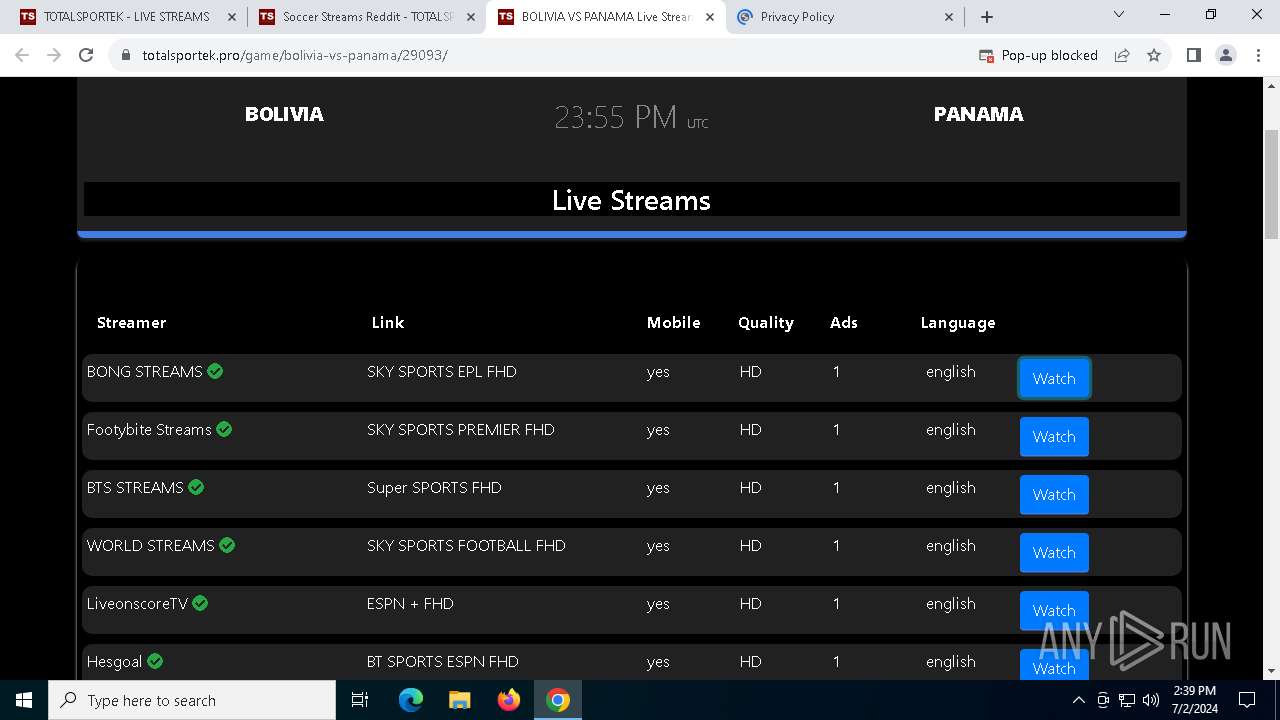
Task: Watch the Footybite Streams stream
Action: [x=1054, y=436]
